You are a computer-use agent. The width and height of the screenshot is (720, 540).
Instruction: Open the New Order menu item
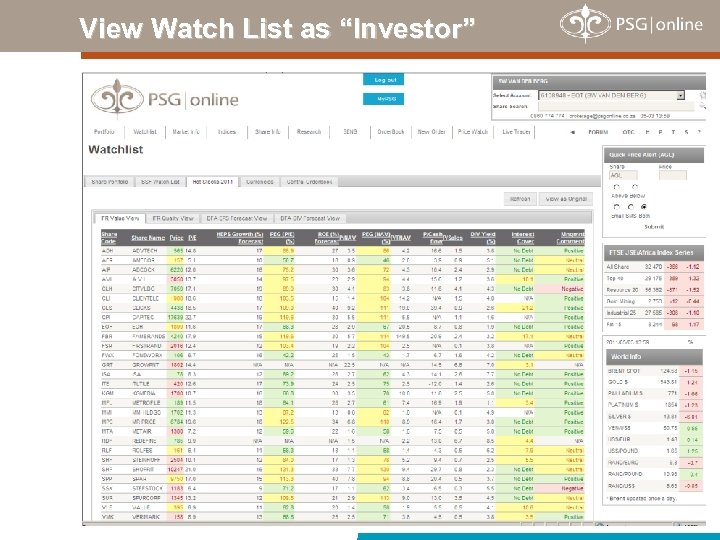(x=432, y=132)
